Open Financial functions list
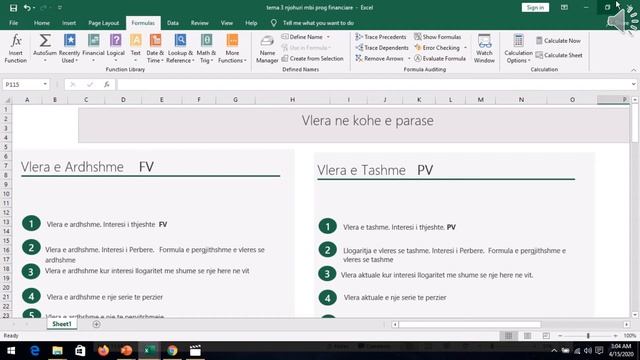The width and height of the screenshot is (640, 360). click(93, 49)
